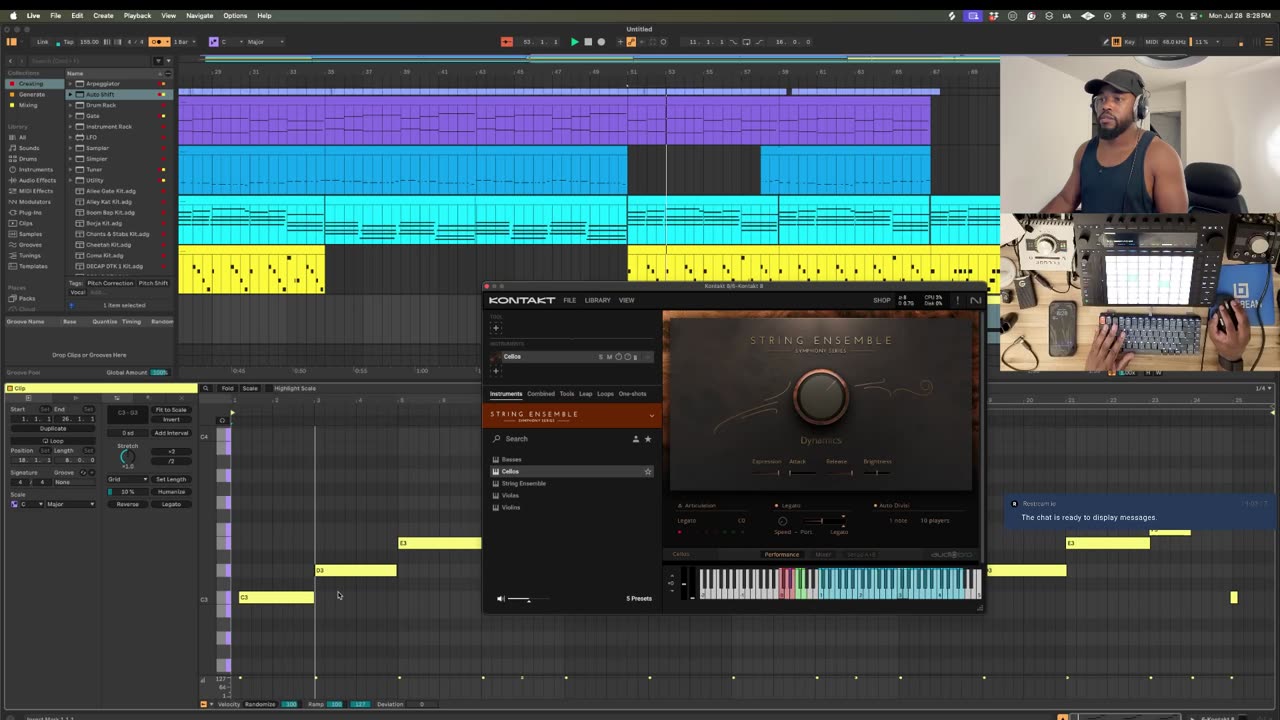
Task: Select the Plug-ins category in the browser
Action: click(30, 212)
